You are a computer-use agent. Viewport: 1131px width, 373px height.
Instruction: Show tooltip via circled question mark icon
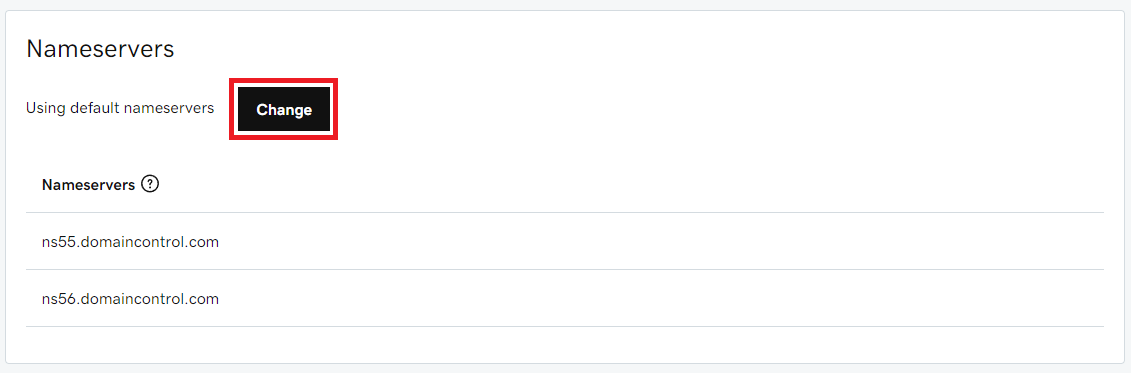point(150,184)
